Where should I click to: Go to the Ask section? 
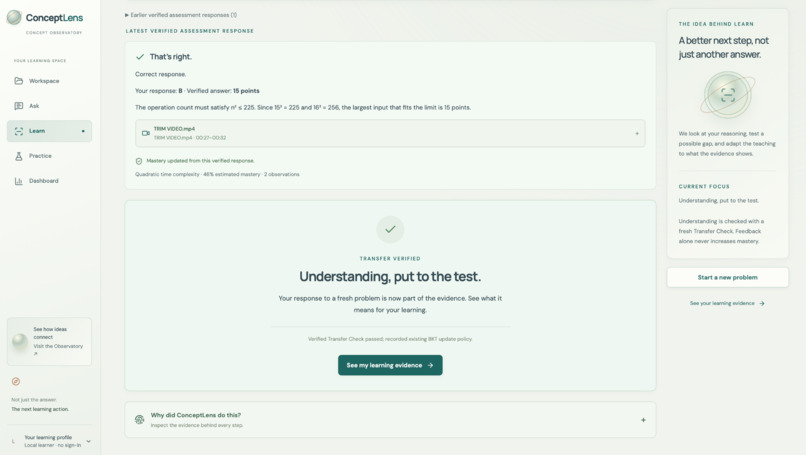click(x=49, y=106)
